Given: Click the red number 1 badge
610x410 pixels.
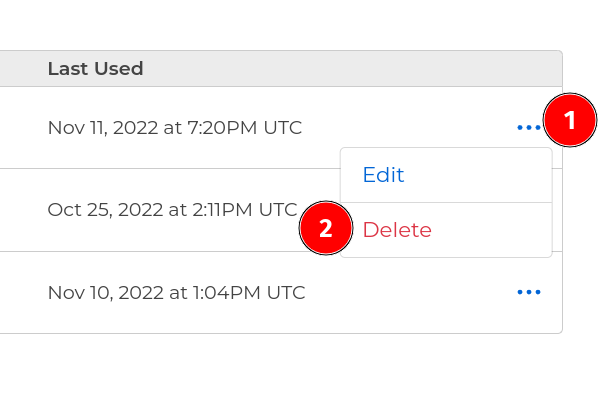Looking at the screenshot, I should [x=570, y=122].
